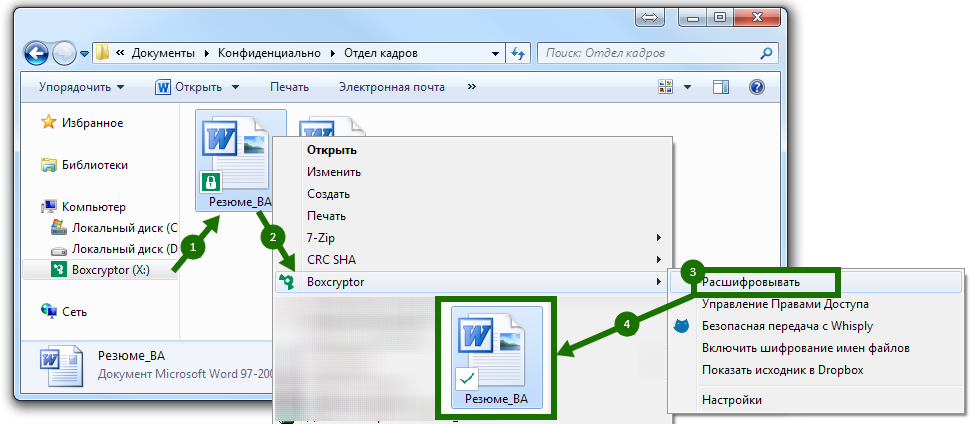974x424 pixels.
Task: Open view options dropdown arrow
Action: point(688,87)
